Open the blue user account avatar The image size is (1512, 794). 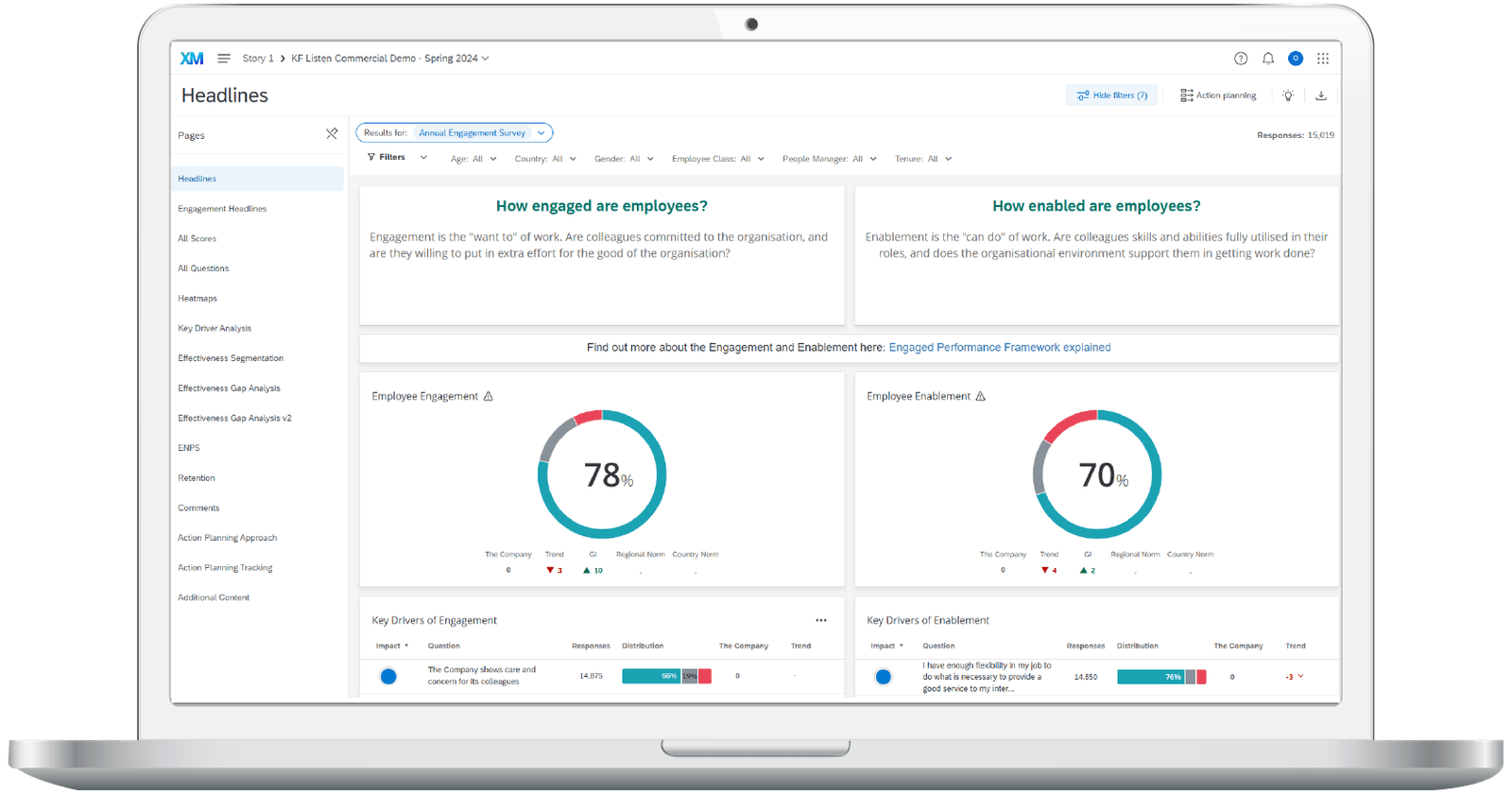coord(1296,59)
